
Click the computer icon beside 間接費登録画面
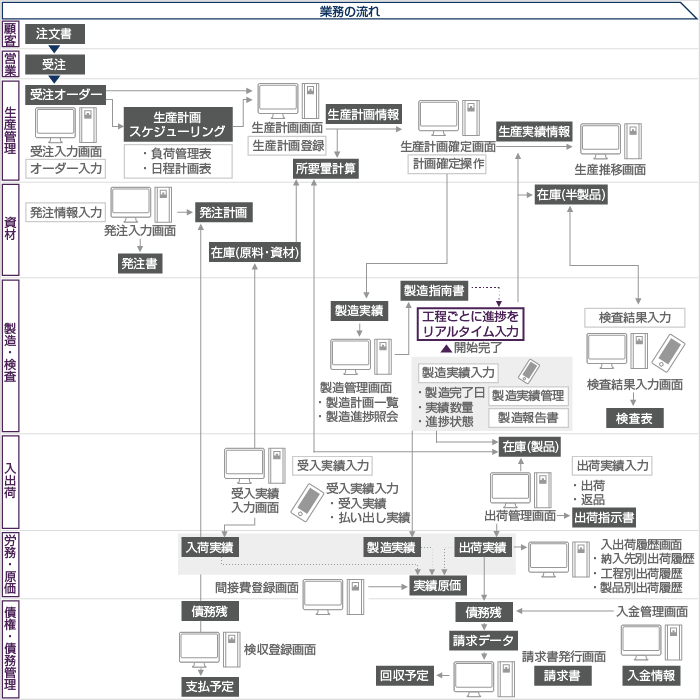pyautogui.click(x=333, y=597)
